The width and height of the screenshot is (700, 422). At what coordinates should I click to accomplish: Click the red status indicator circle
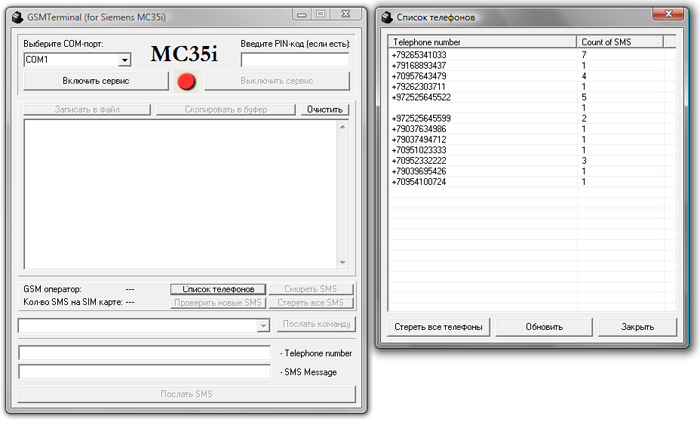(186, 81)
